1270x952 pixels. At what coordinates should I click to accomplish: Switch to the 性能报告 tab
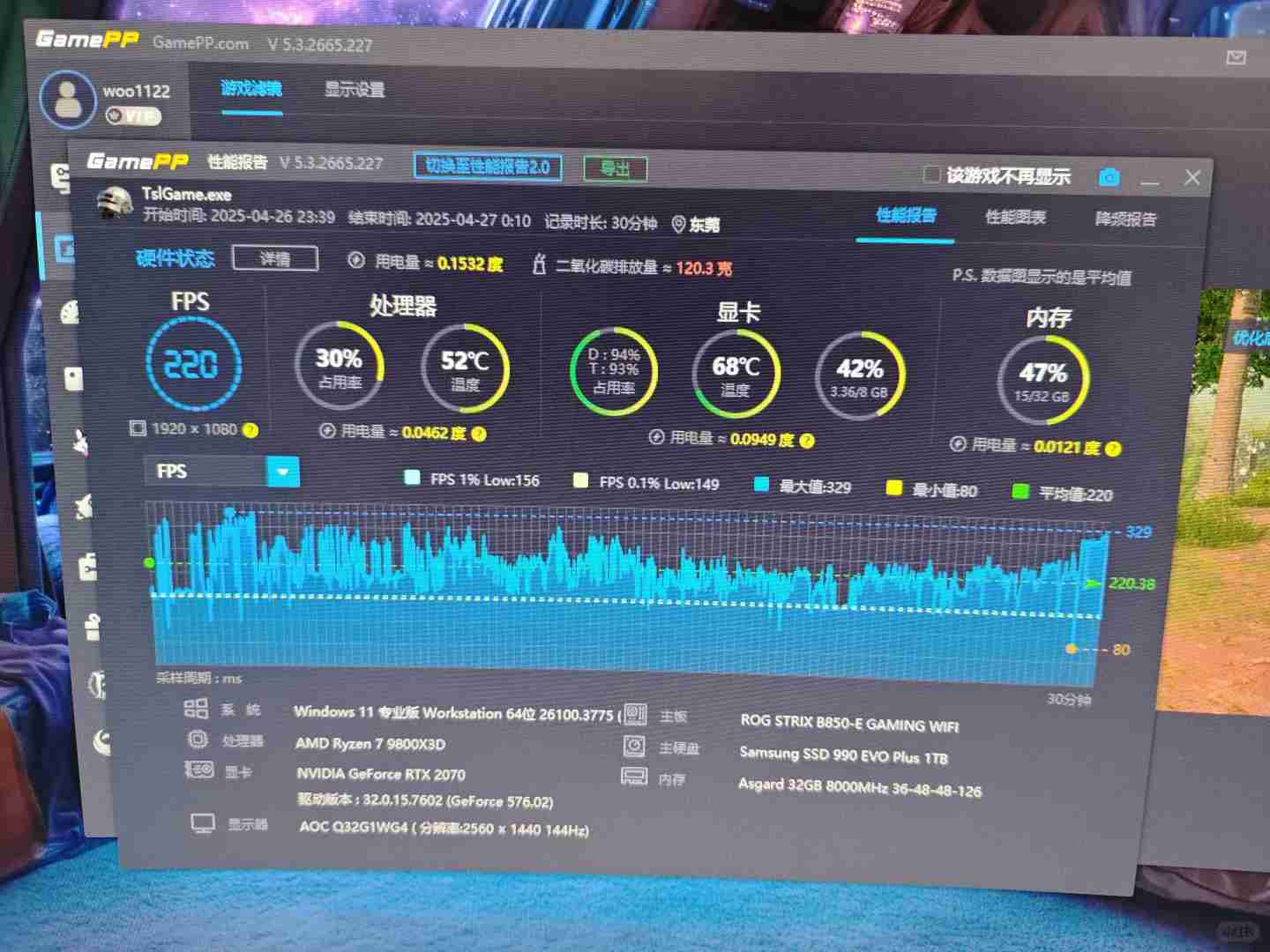[x=906, y=215]
